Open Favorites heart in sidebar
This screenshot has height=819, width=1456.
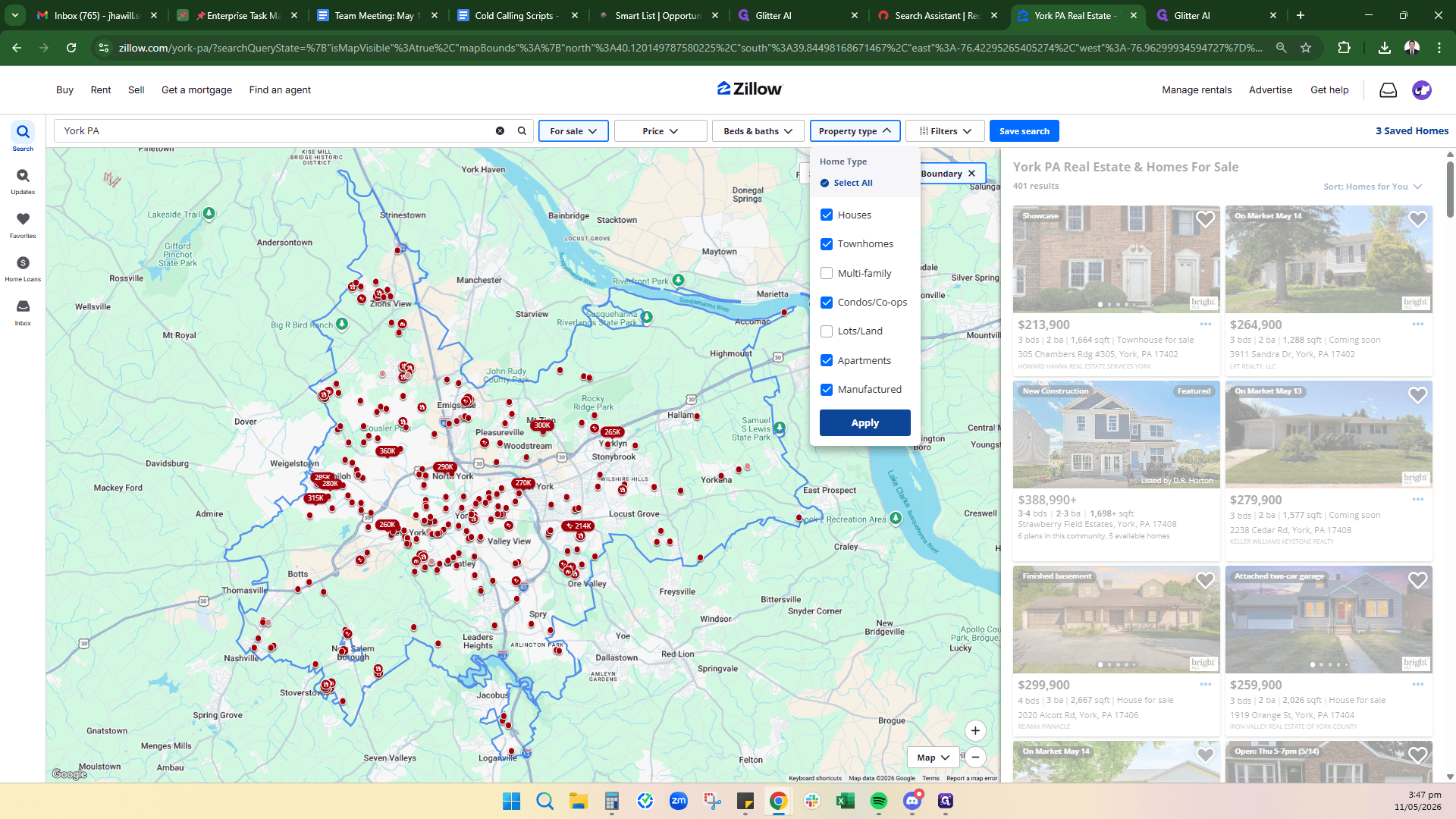[23, 224]
